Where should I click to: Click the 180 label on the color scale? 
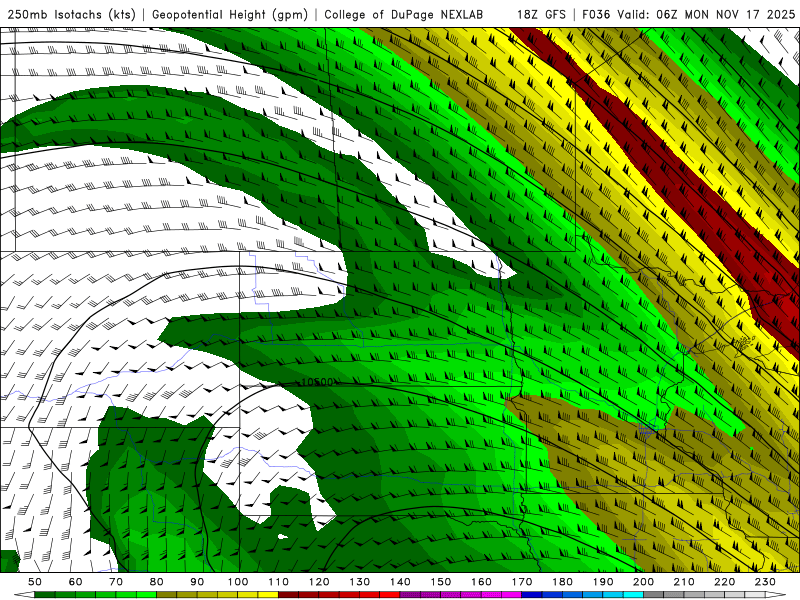[x=562, y=582]
